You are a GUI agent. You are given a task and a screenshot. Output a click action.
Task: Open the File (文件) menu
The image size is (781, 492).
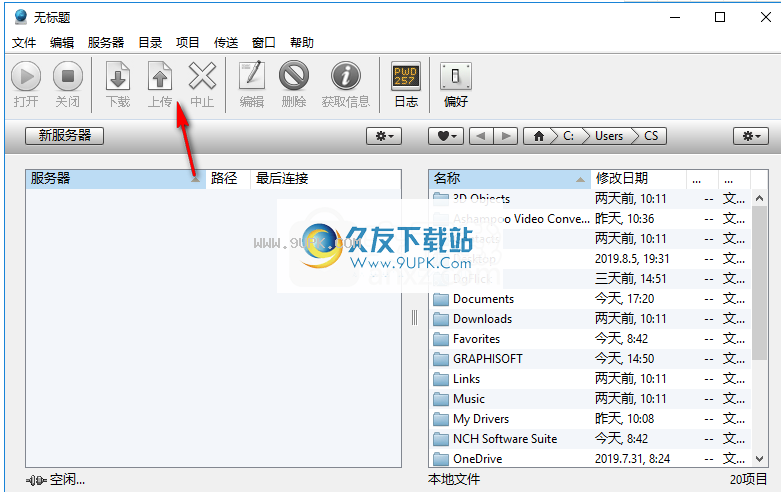pos(24,43)
